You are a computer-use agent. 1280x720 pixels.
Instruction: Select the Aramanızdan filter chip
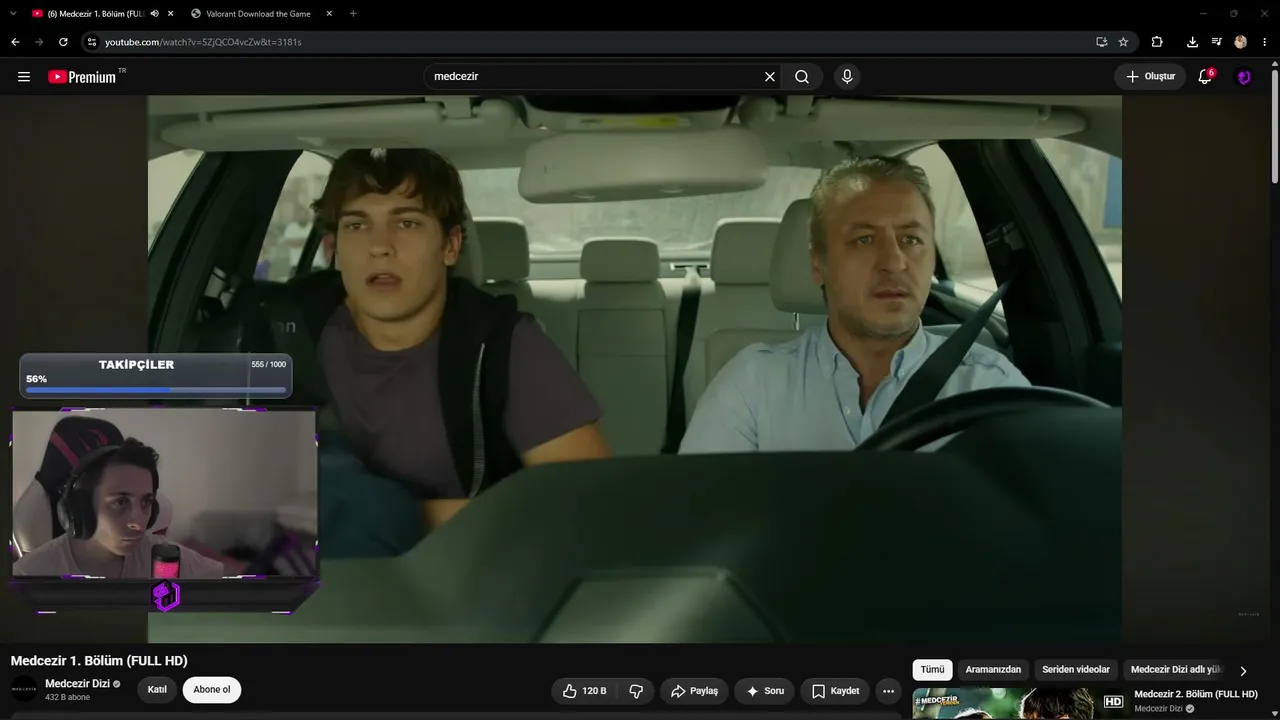pos(993,670)
